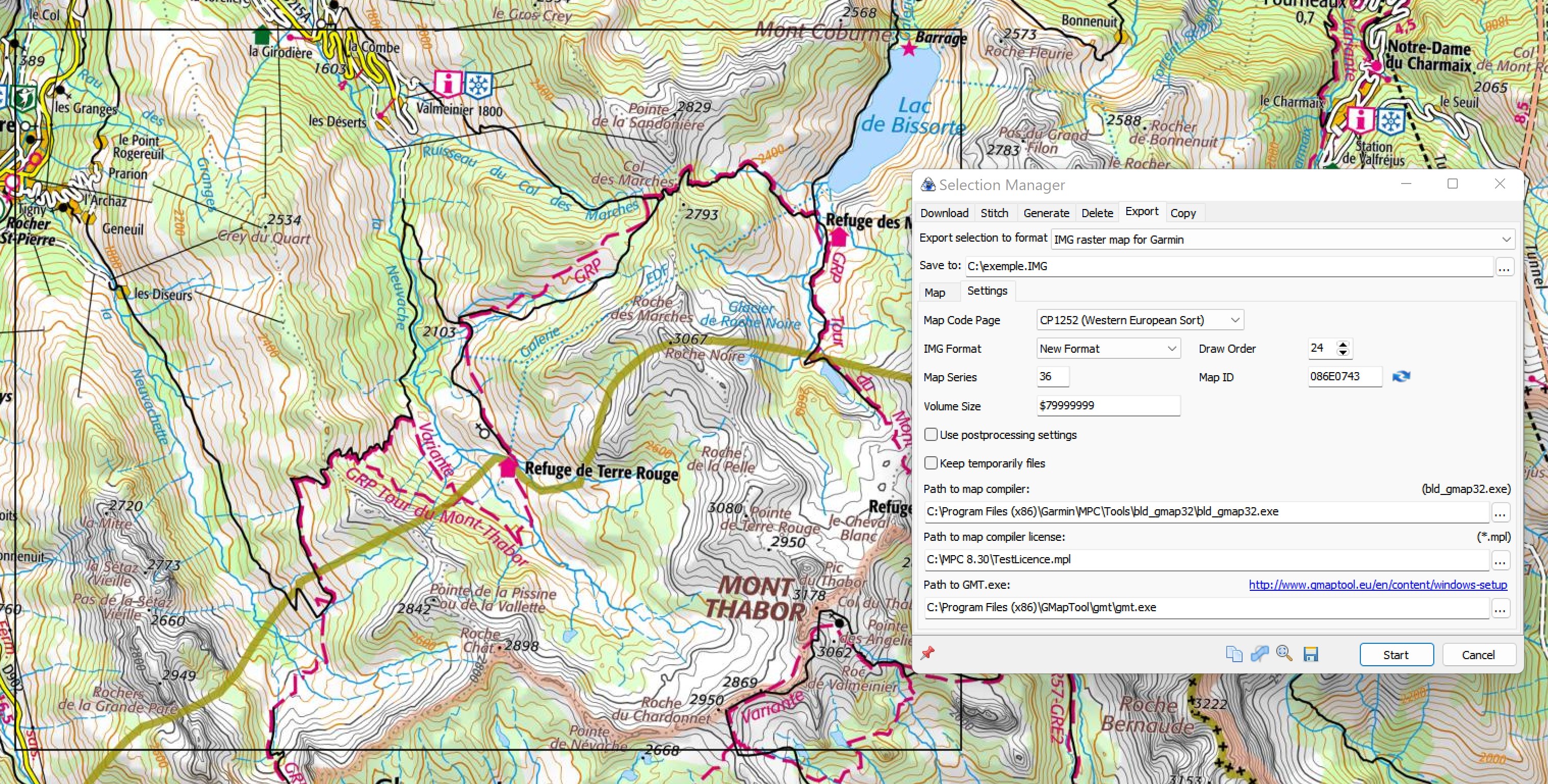Click the MONT THABOR map label
This screenshot has height=784, width=1548.
click(754, 598)
